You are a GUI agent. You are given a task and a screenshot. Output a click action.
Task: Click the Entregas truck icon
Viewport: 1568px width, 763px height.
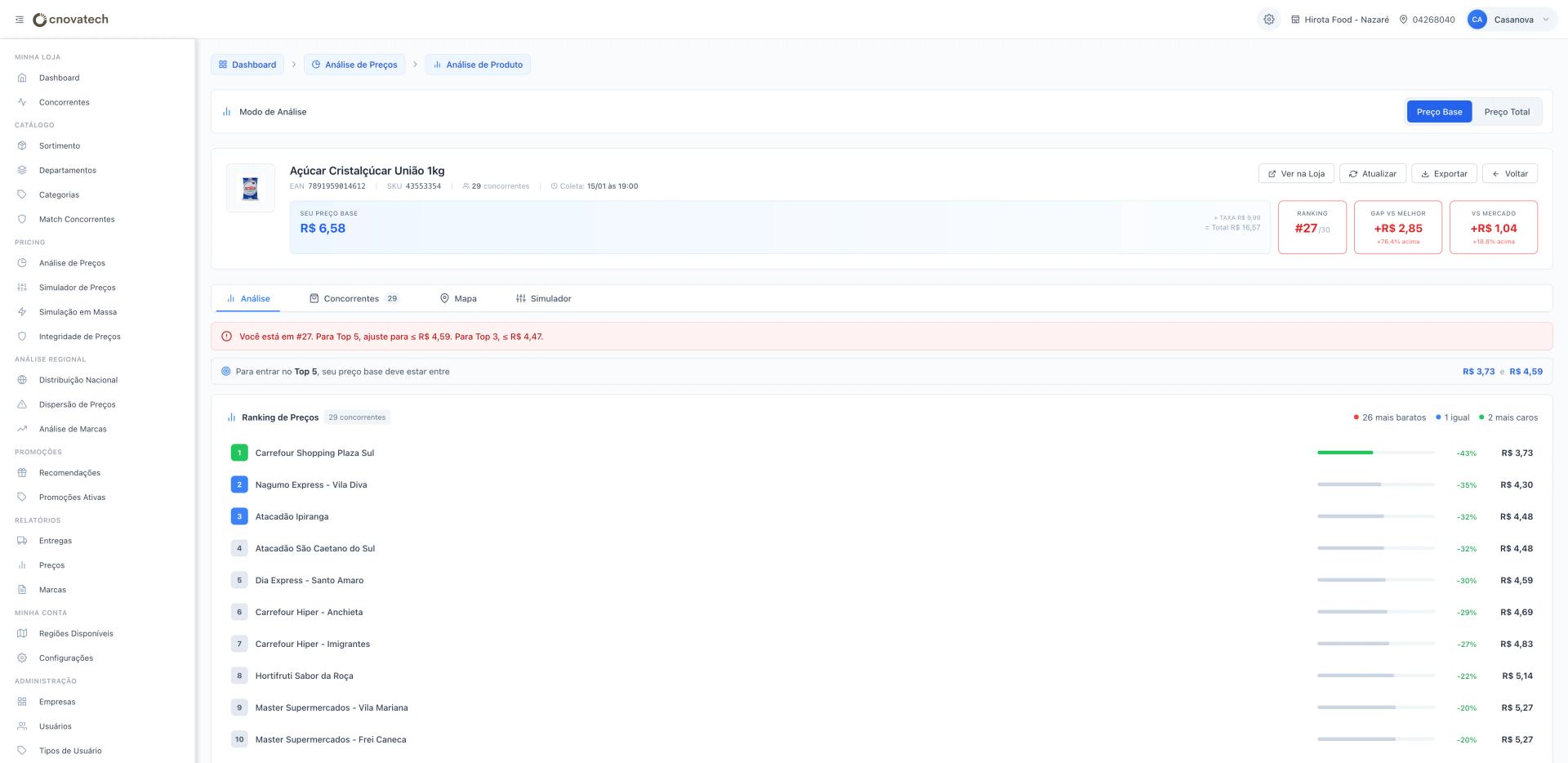click(x=22, y=541)
